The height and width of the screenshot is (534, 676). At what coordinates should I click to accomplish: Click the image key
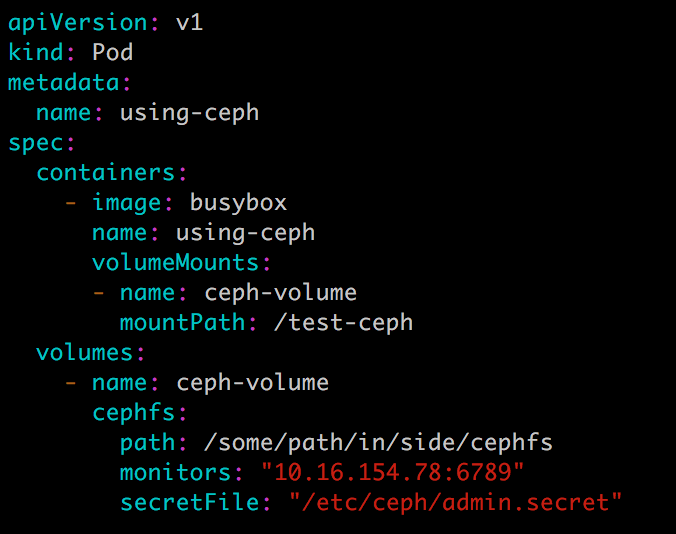coord(126,203)
